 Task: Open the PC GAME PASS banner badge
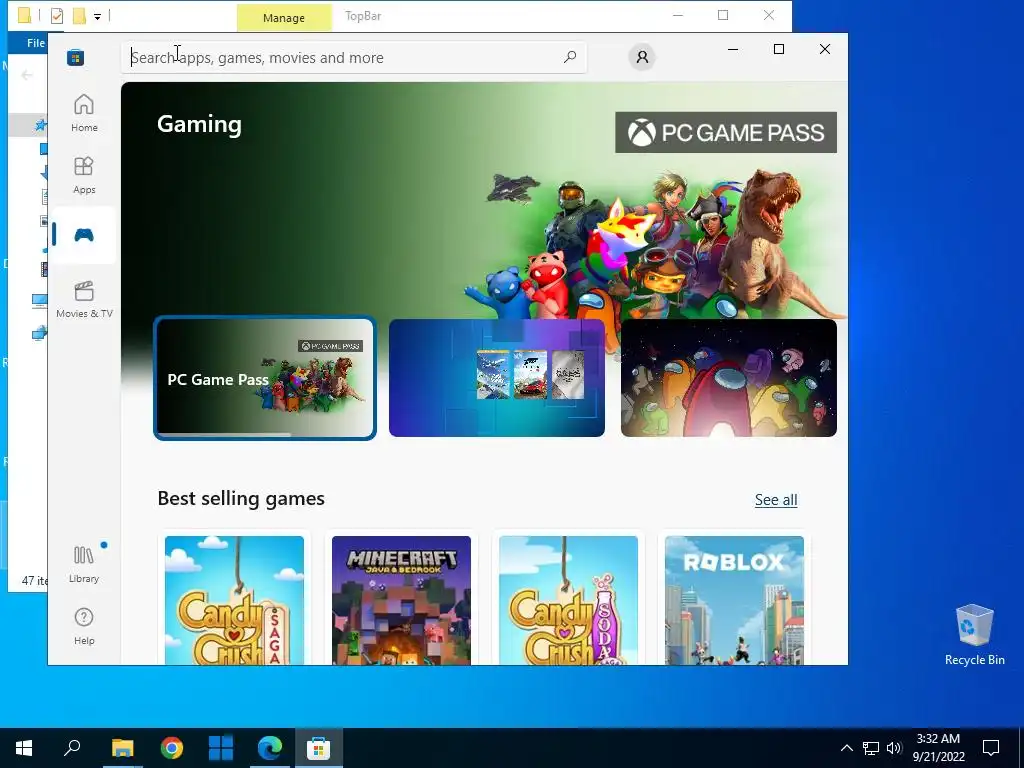(x=726, y=133)
